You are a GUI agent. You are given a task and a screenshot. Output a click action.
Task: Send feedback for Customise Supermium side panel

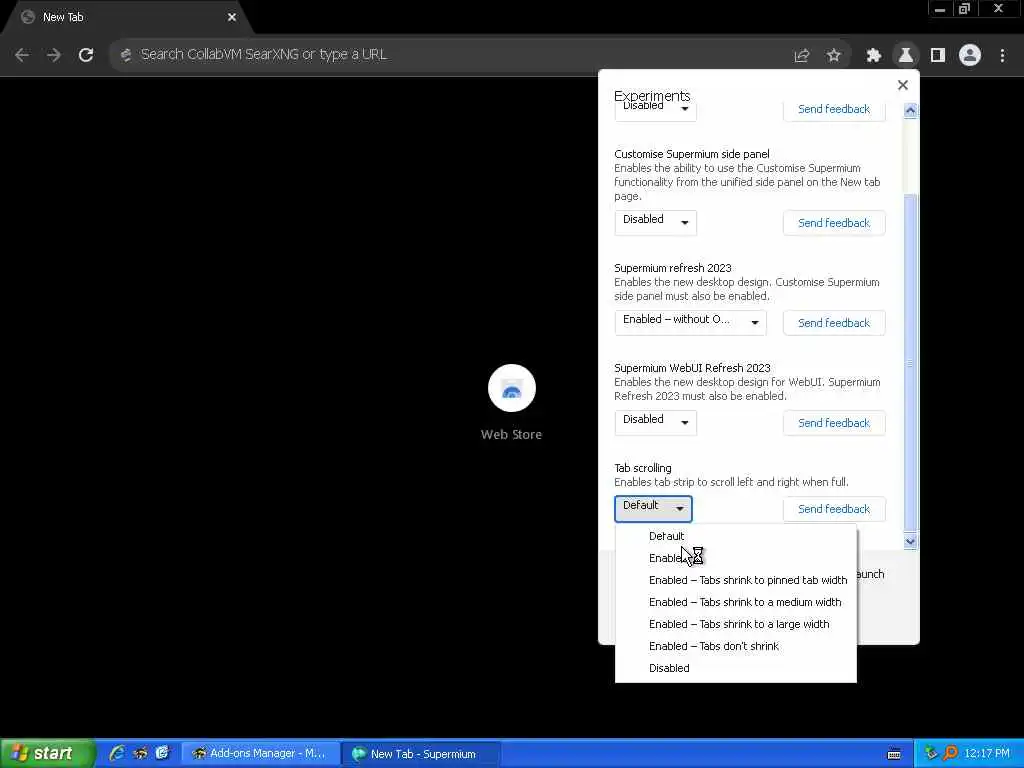(834, 223)
